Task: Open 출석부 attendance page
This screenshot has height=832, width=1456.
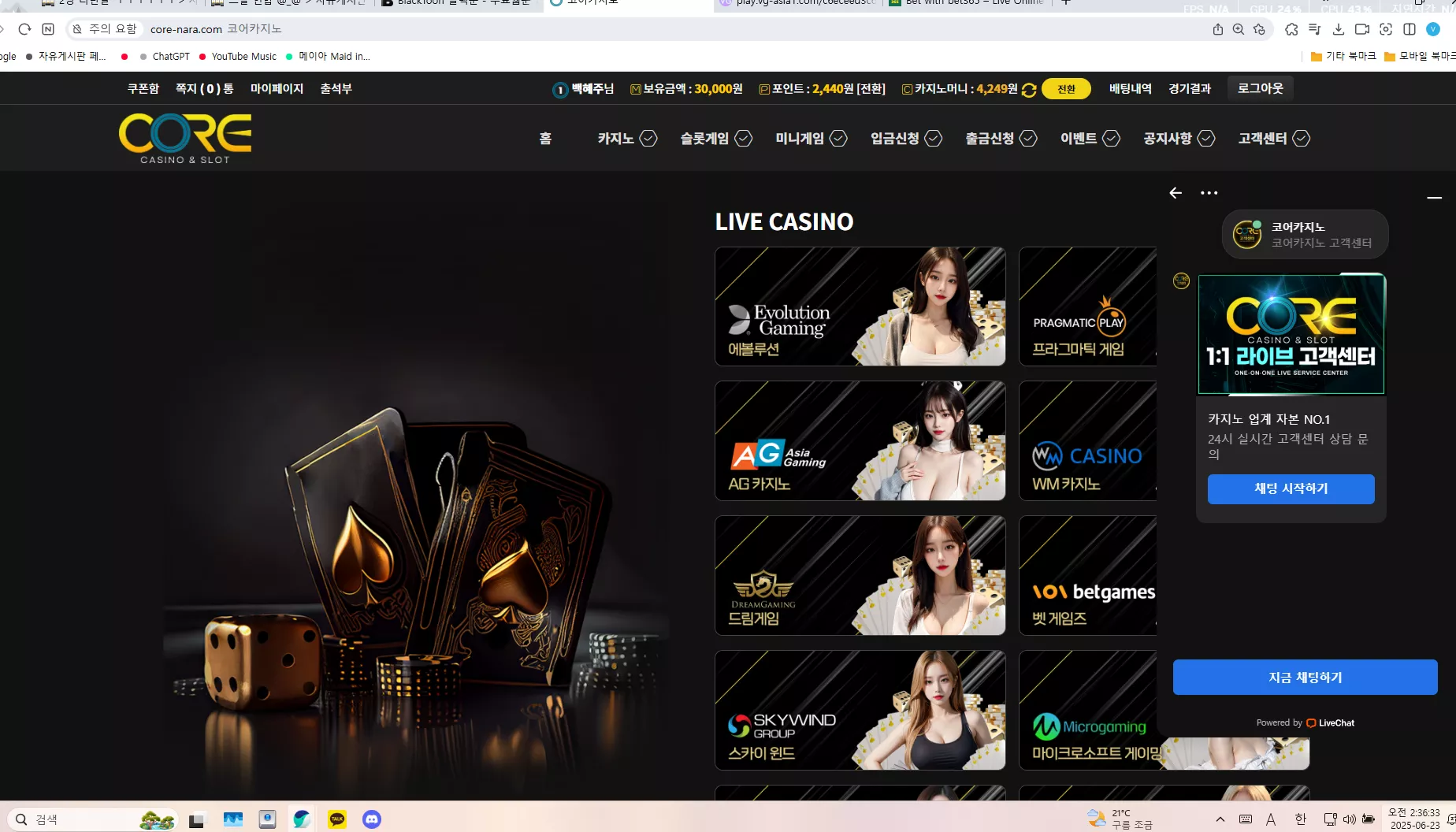Action: [336, 89]
